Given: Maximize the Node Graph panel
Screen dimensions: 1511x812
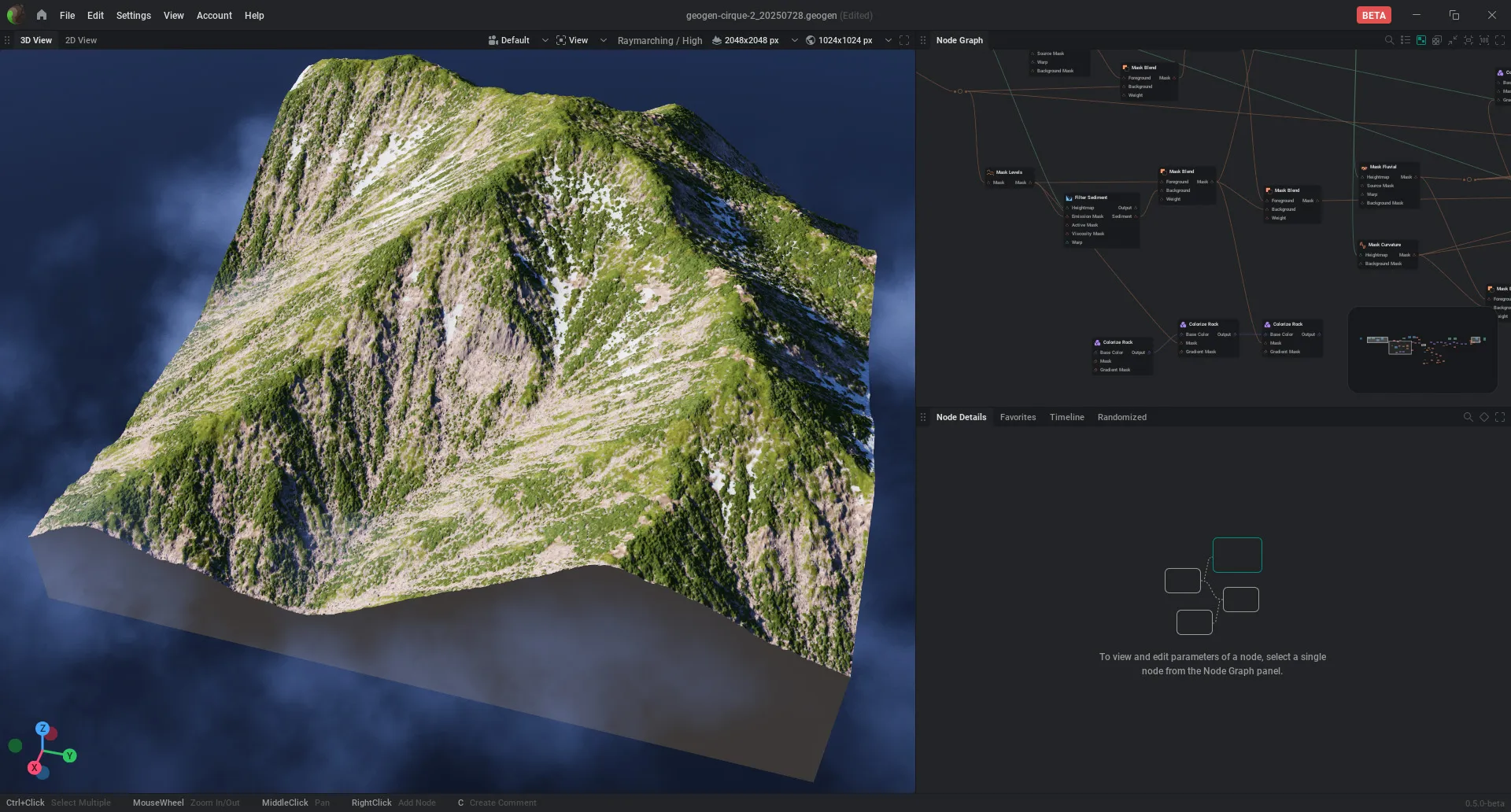Looking at the screenshot, I should pos(1500,40).
